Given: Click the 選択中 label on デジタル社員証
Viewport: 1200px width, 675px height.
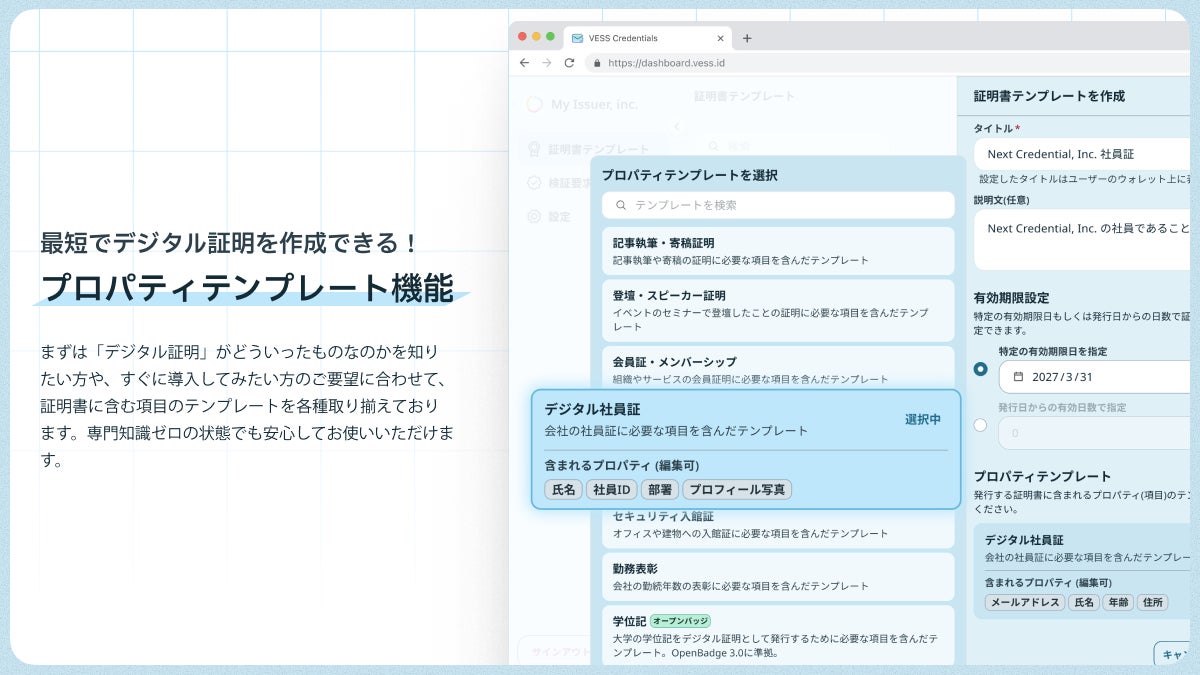Looking at the screenshot, I should pos(923,419).
